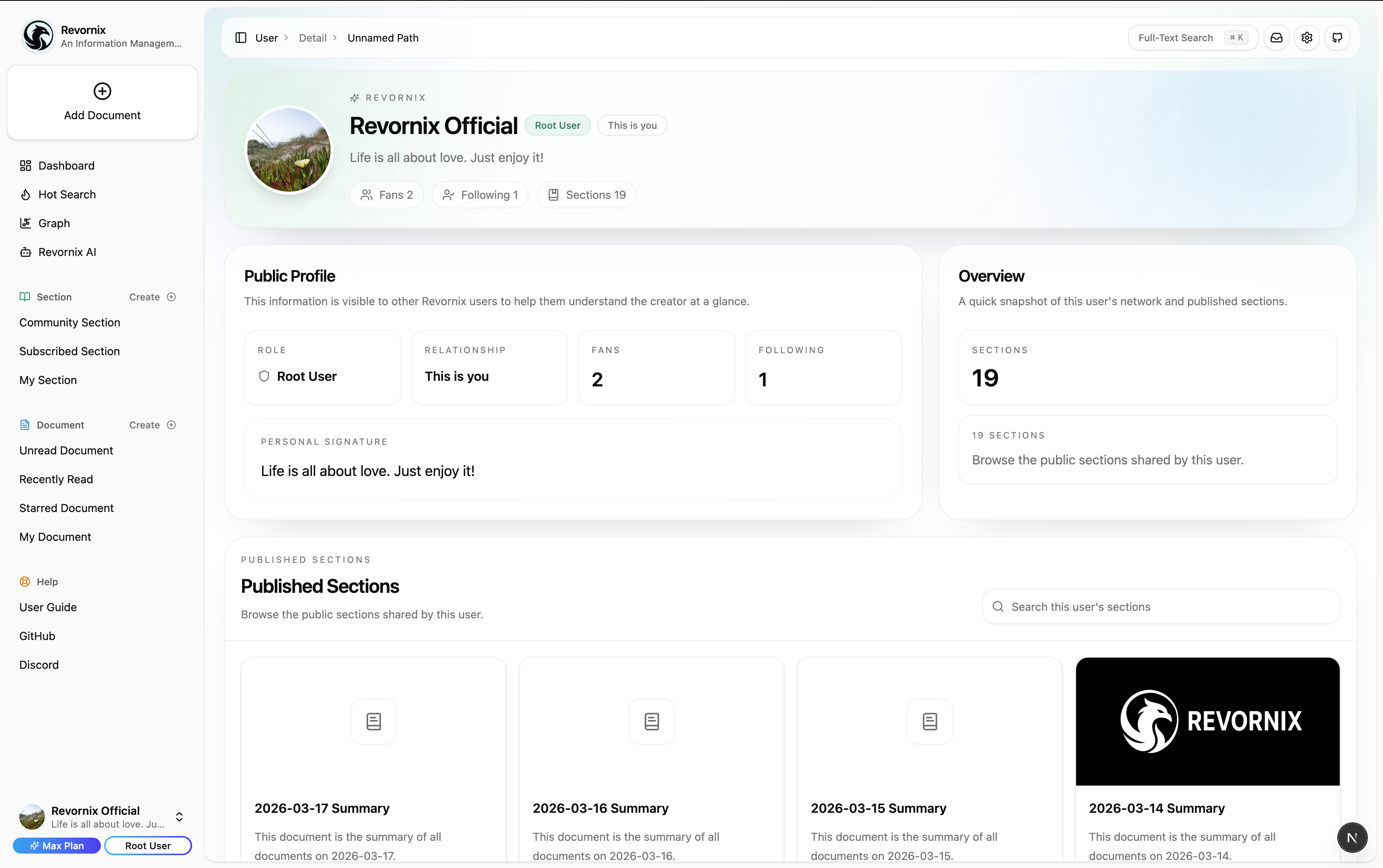1383x868 pixels.
Task: Go to Hot Search page
Action: [x=66, y=195]
